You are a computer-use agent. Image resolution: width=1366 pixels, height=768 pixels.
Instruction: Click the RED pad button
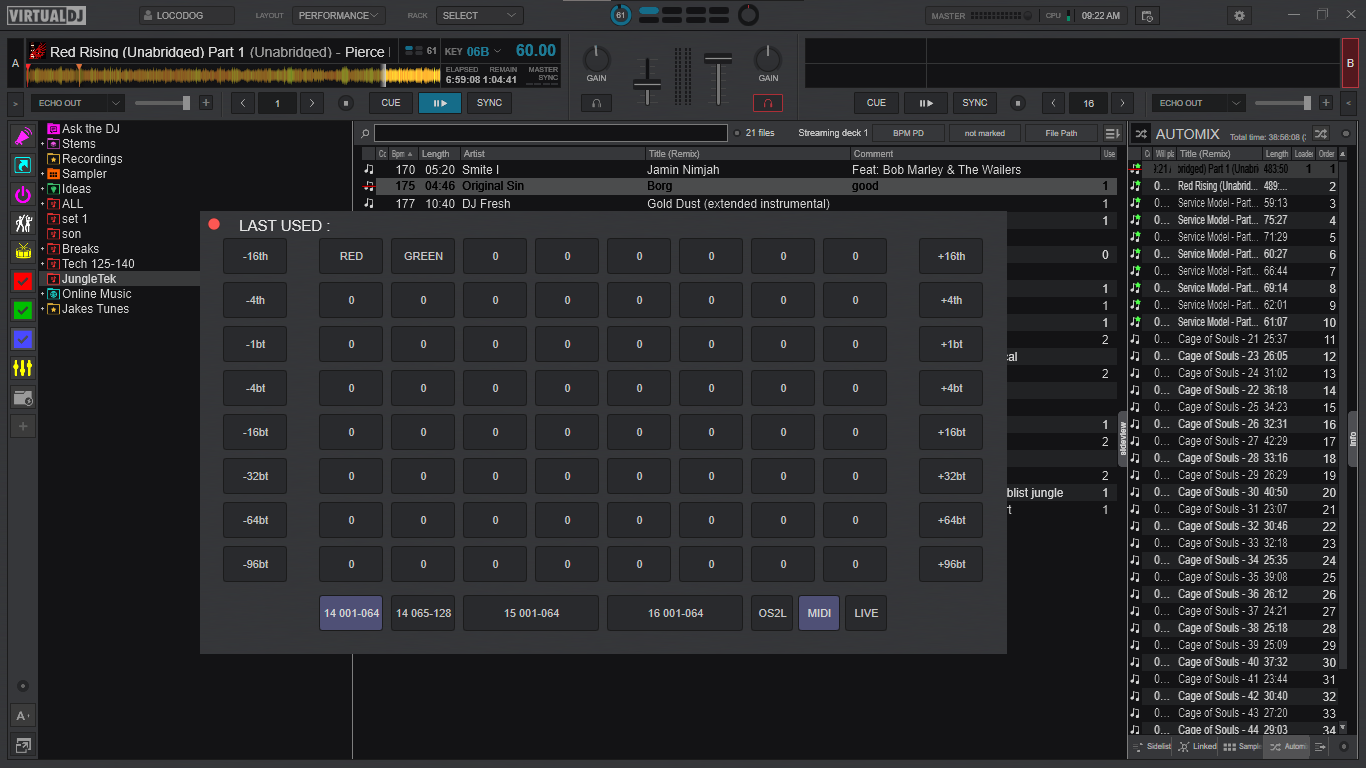[x=351, y=256]
